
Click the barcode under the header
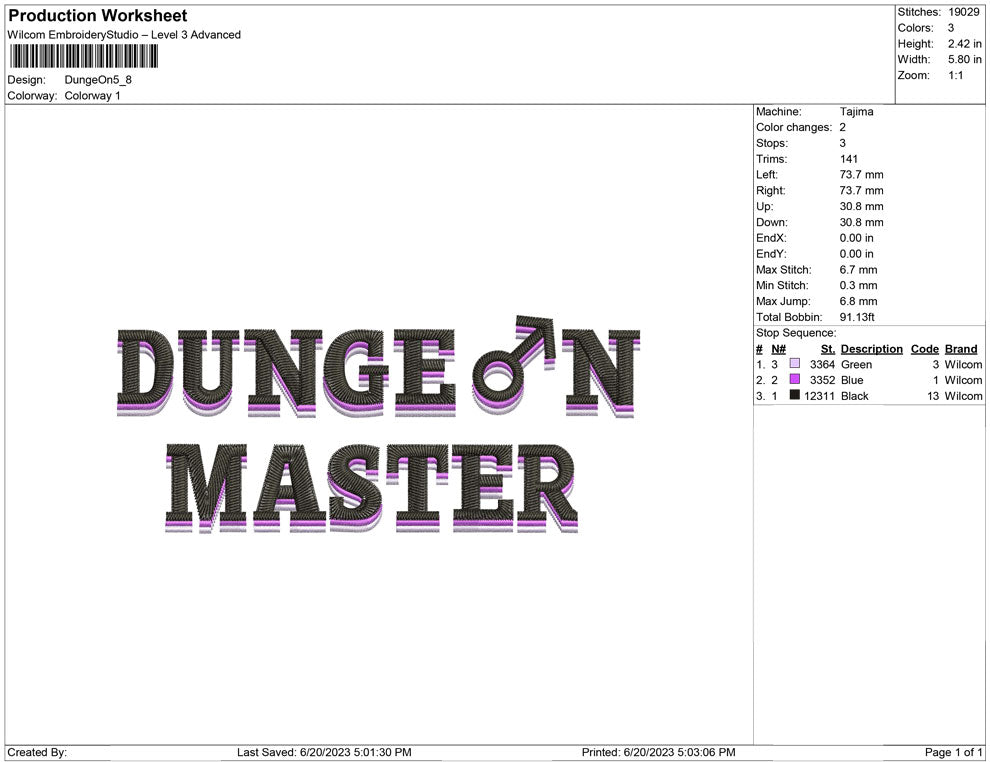pyautogui.click(x=83, y=56)
